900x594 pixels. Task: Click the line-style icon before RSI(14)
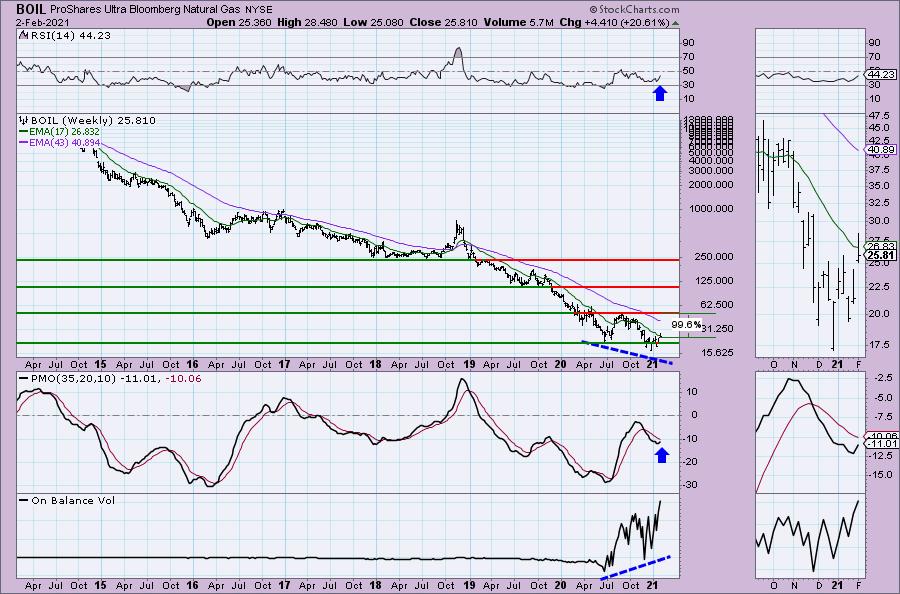[24, 35]
